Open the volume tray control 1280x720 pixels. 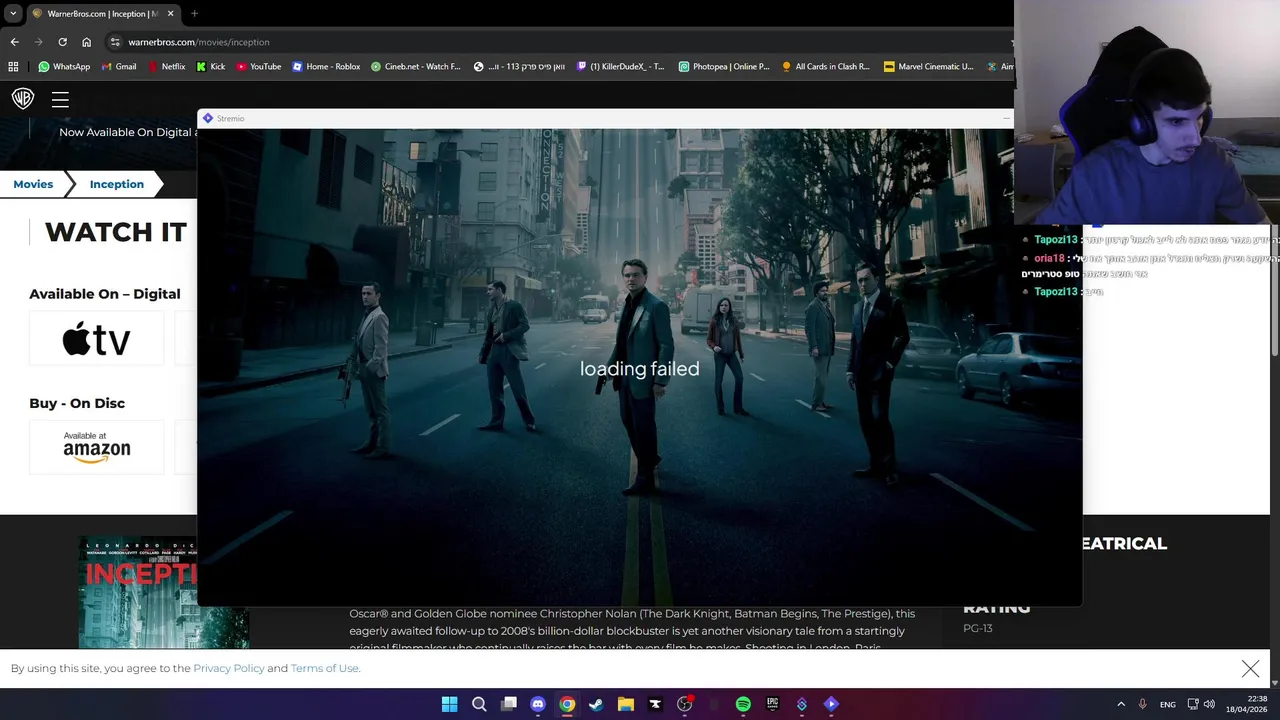click(x=1209, y=704)
